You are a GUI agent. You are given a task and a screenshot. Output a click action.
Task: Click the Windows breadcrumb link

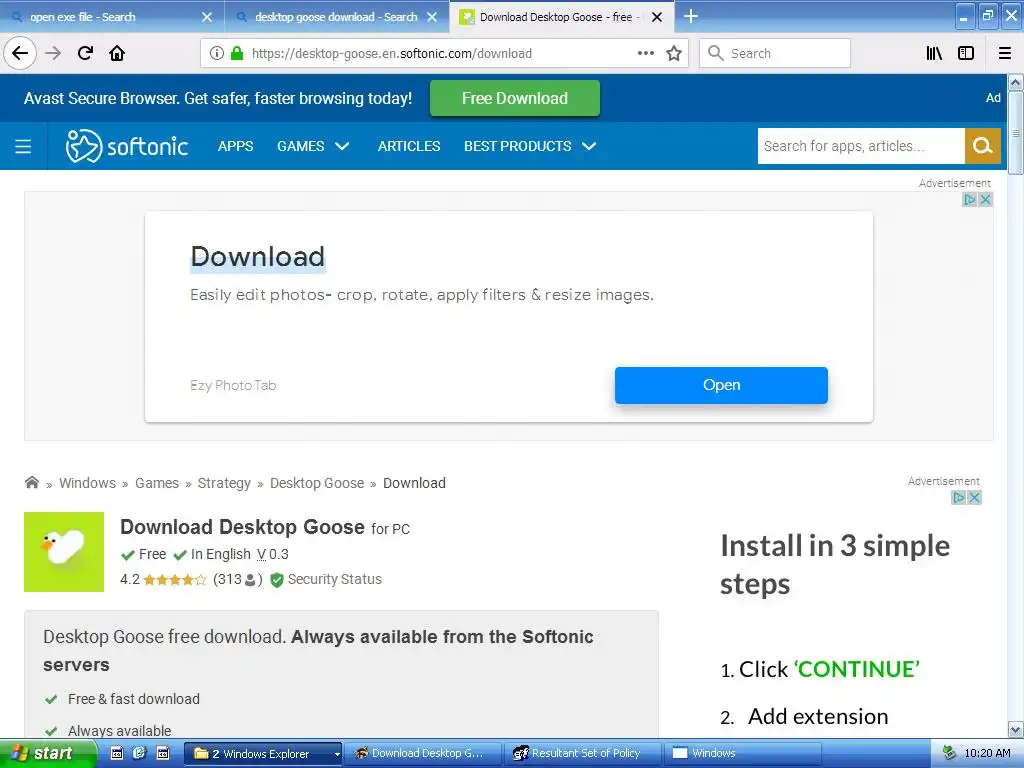tap(88, 483)
